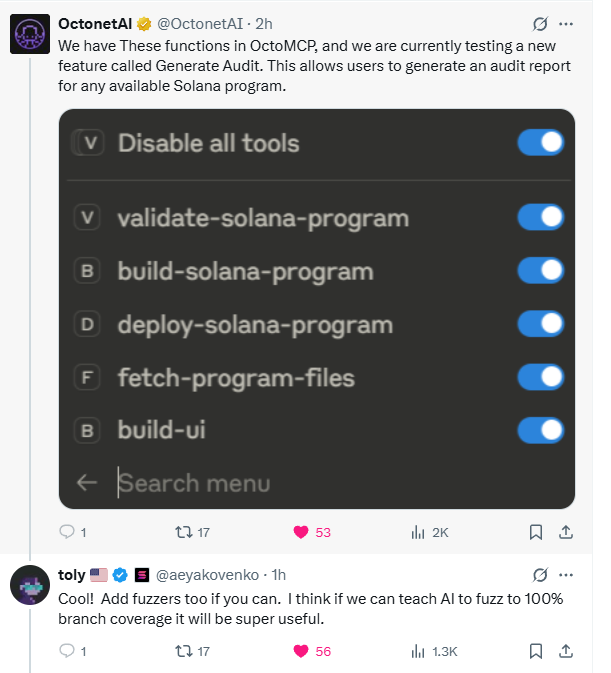Open the @aeyakovenko profile link
Image resolution: width=611 pixels, height=673 pixels.
tap(207, 575)
